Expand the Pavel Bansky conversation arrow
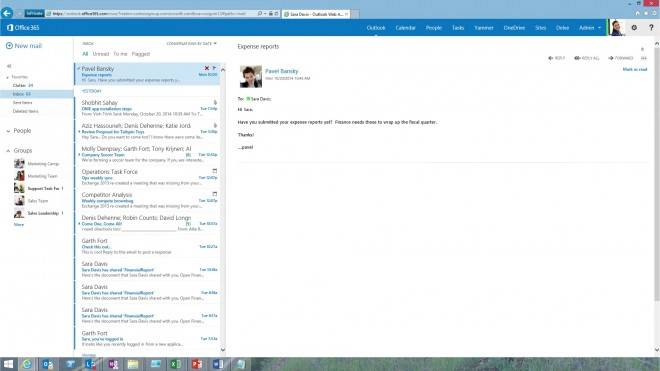This screenshot has height=371, width=660. click(79, 68)
